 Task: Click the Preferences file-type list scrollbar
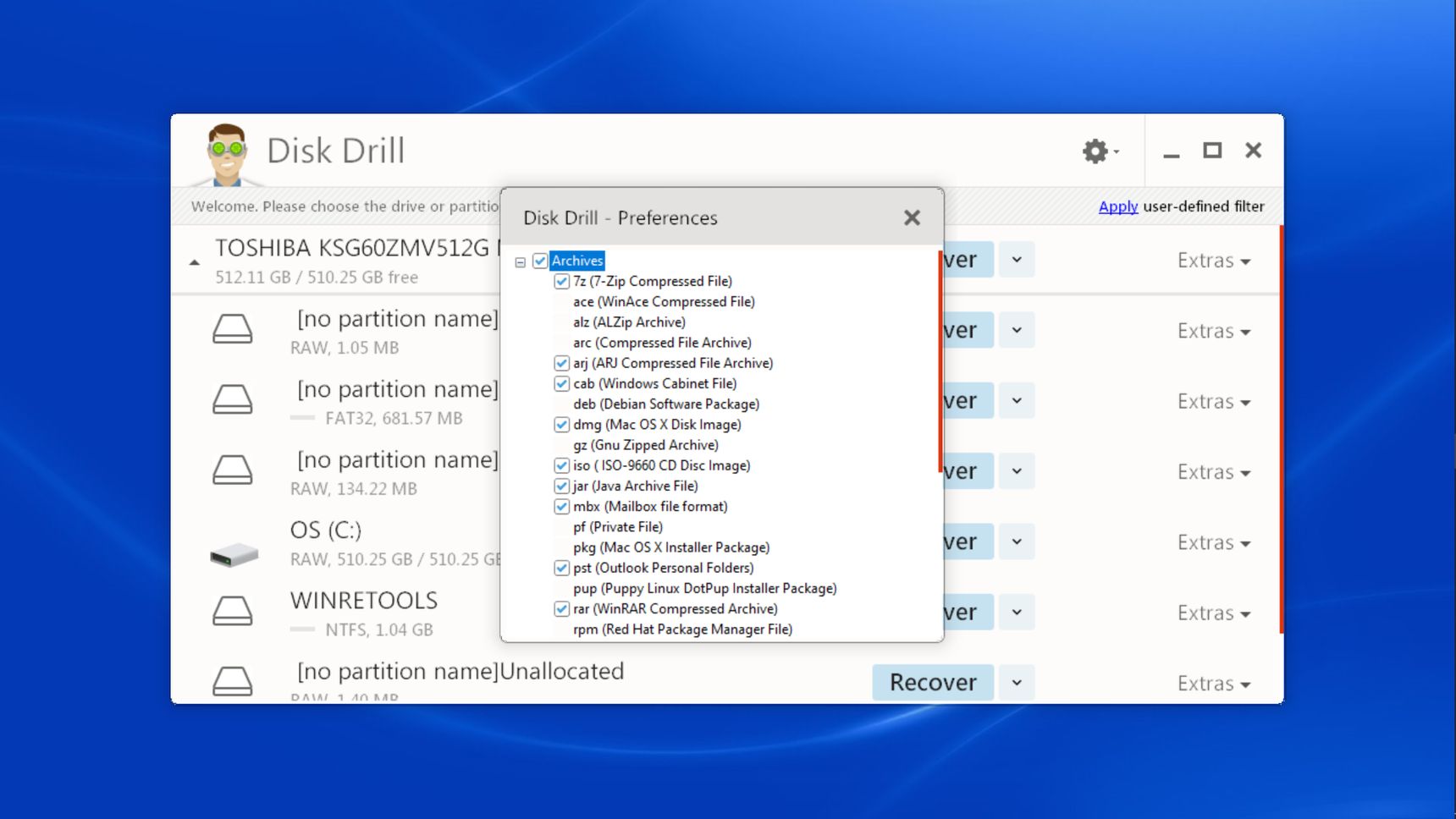tap(940, 361)
